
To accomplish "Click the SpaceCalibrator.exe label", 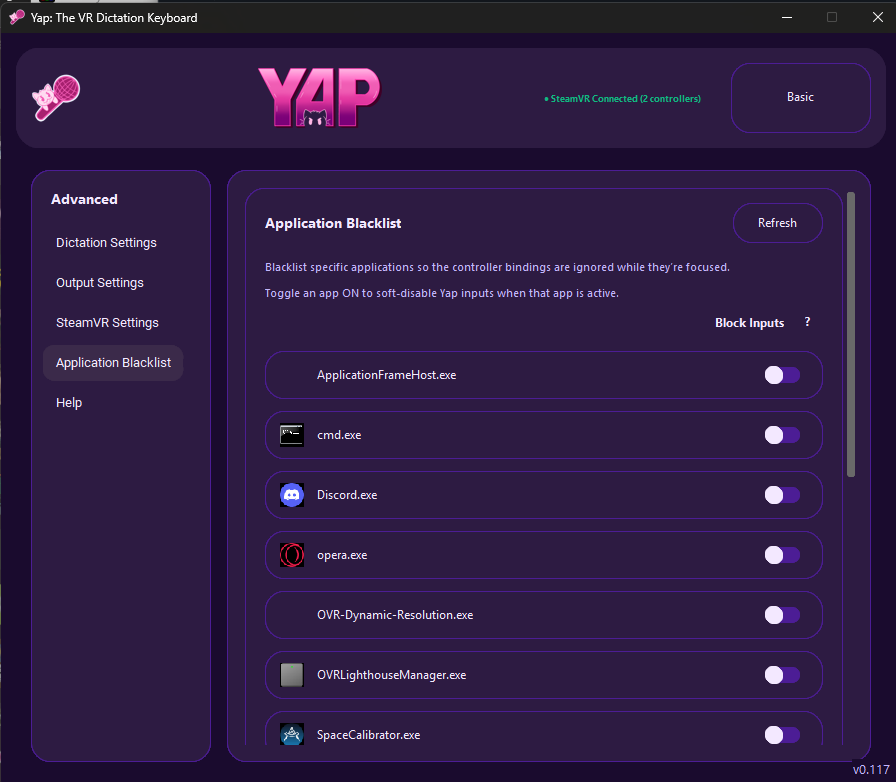I will tap(369, 735).
